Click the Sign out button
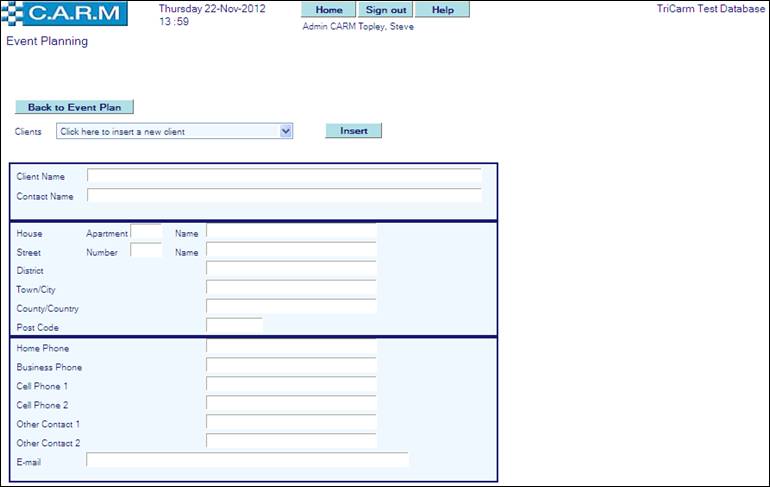 385,10
